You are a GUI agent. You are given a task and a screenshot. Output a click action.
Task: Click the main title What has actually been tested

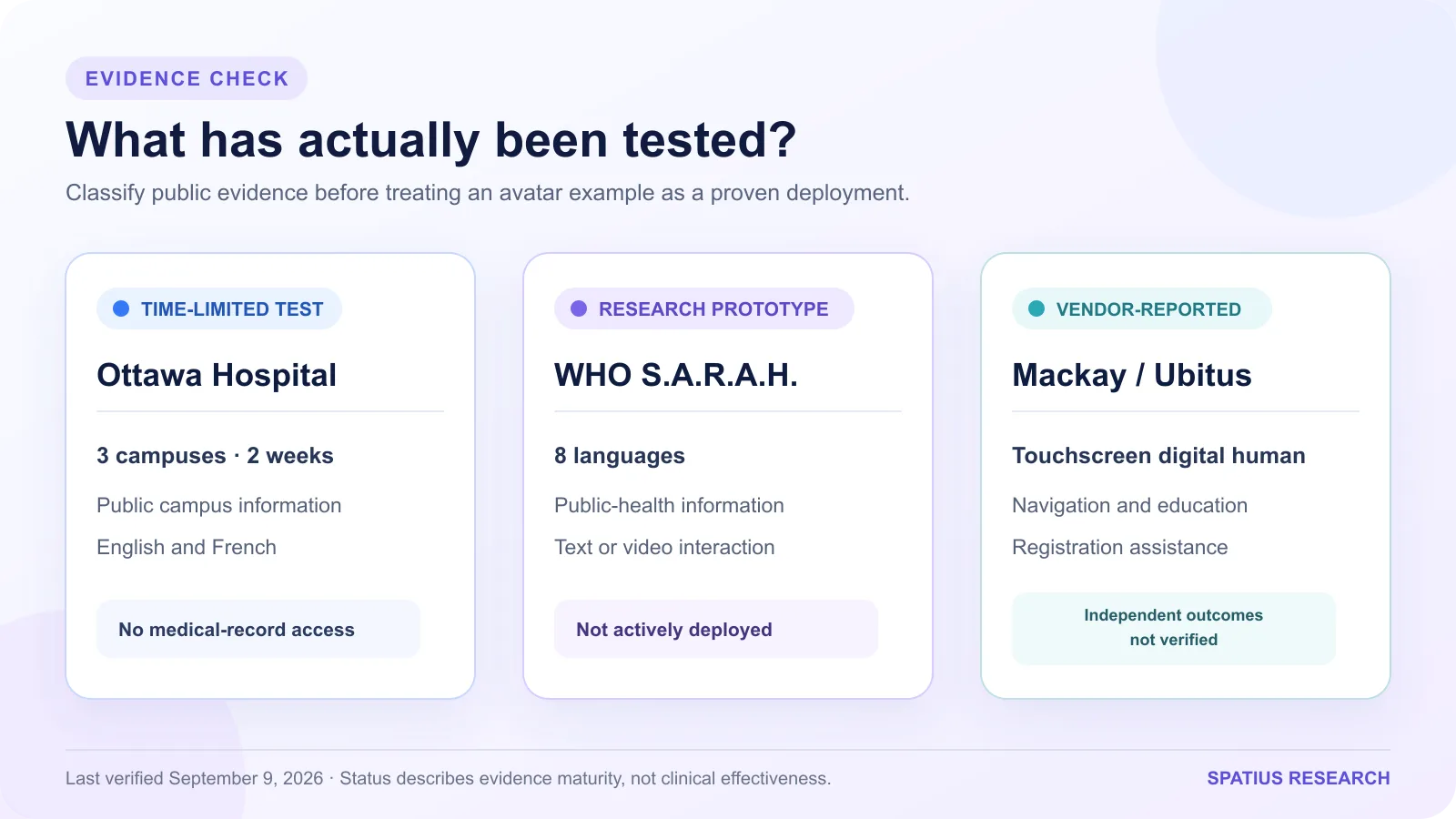pos(431,140)
